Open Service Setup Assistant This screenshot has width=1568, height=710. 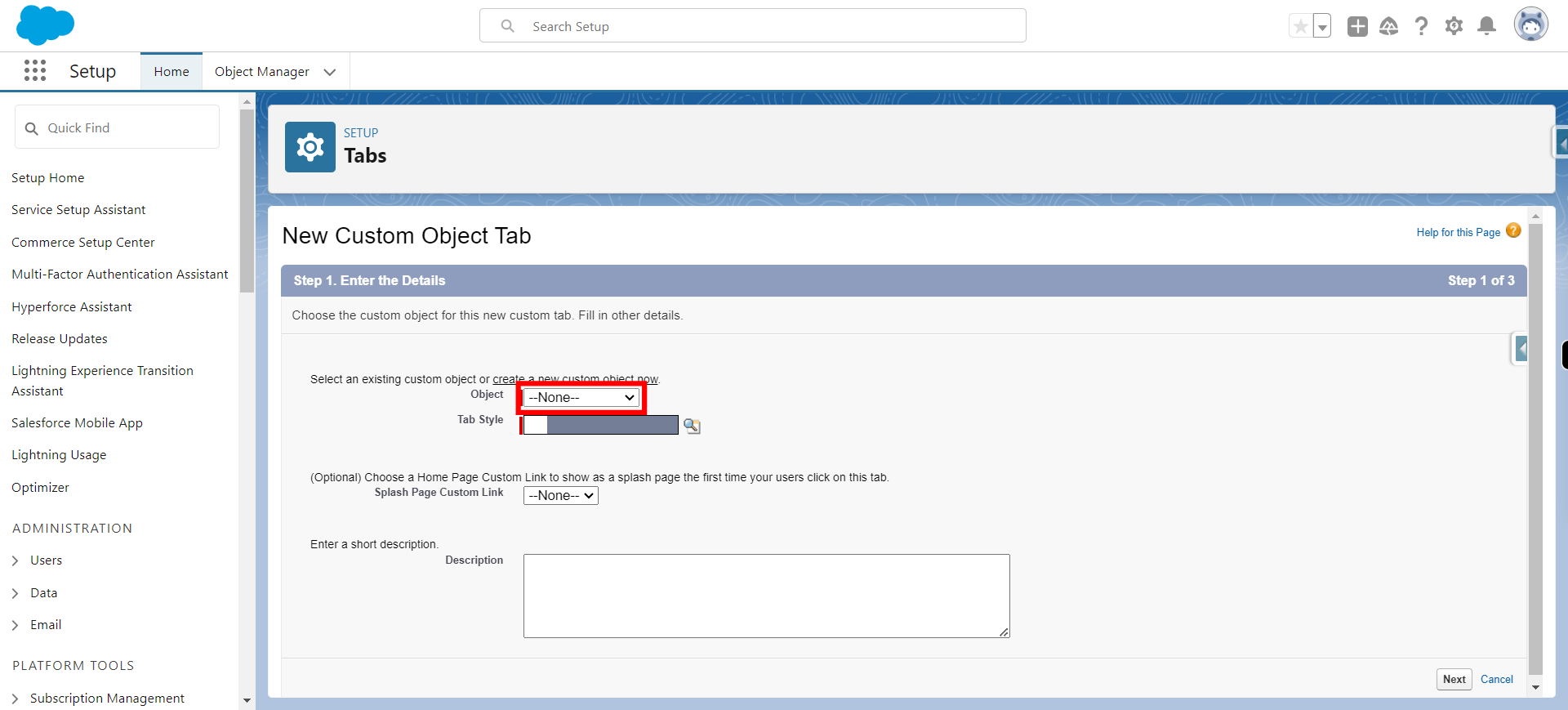(x=78, y=210)
